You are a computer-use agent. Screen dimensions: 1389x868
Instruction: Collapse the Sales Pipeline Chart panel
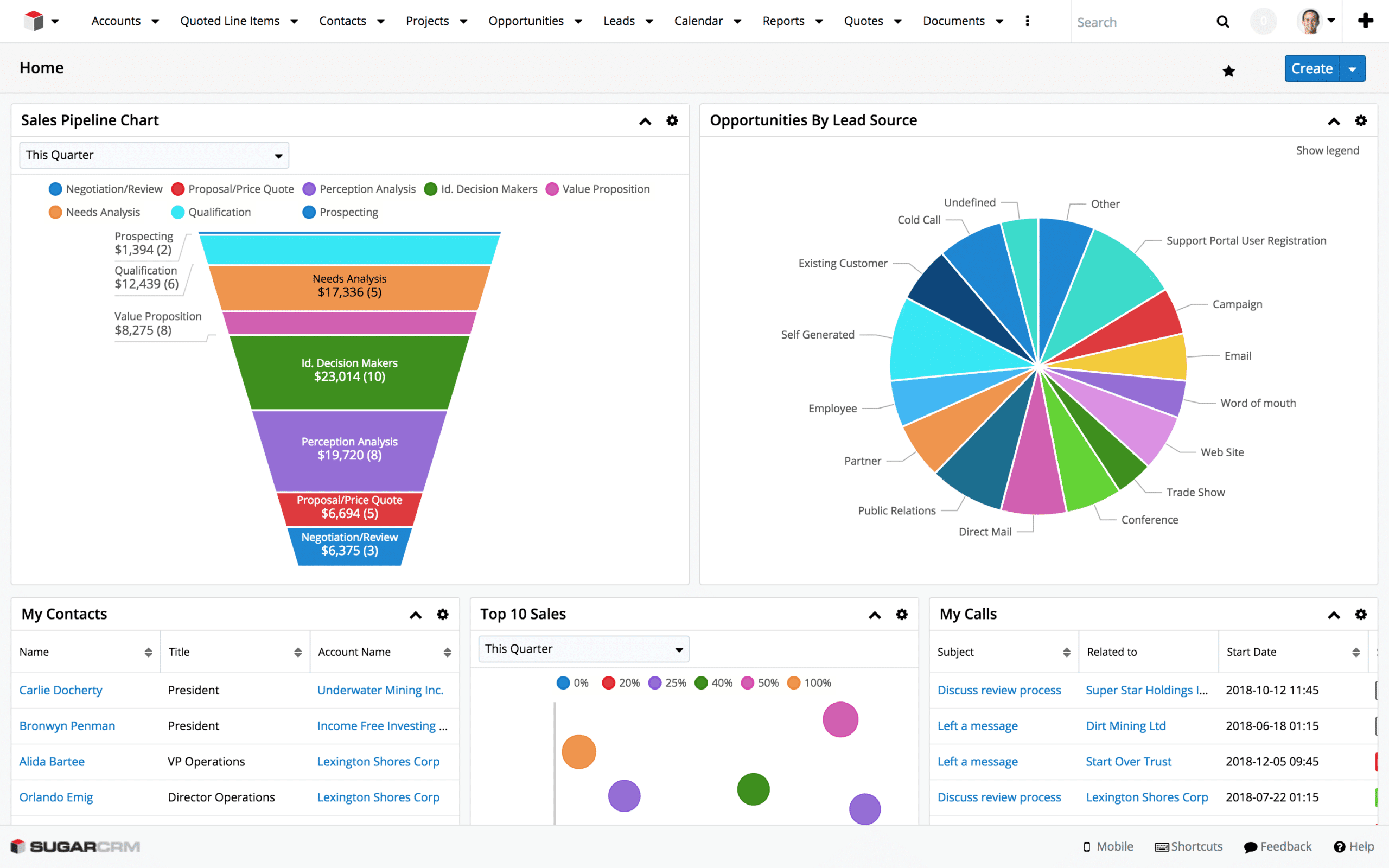coord(645,121)
